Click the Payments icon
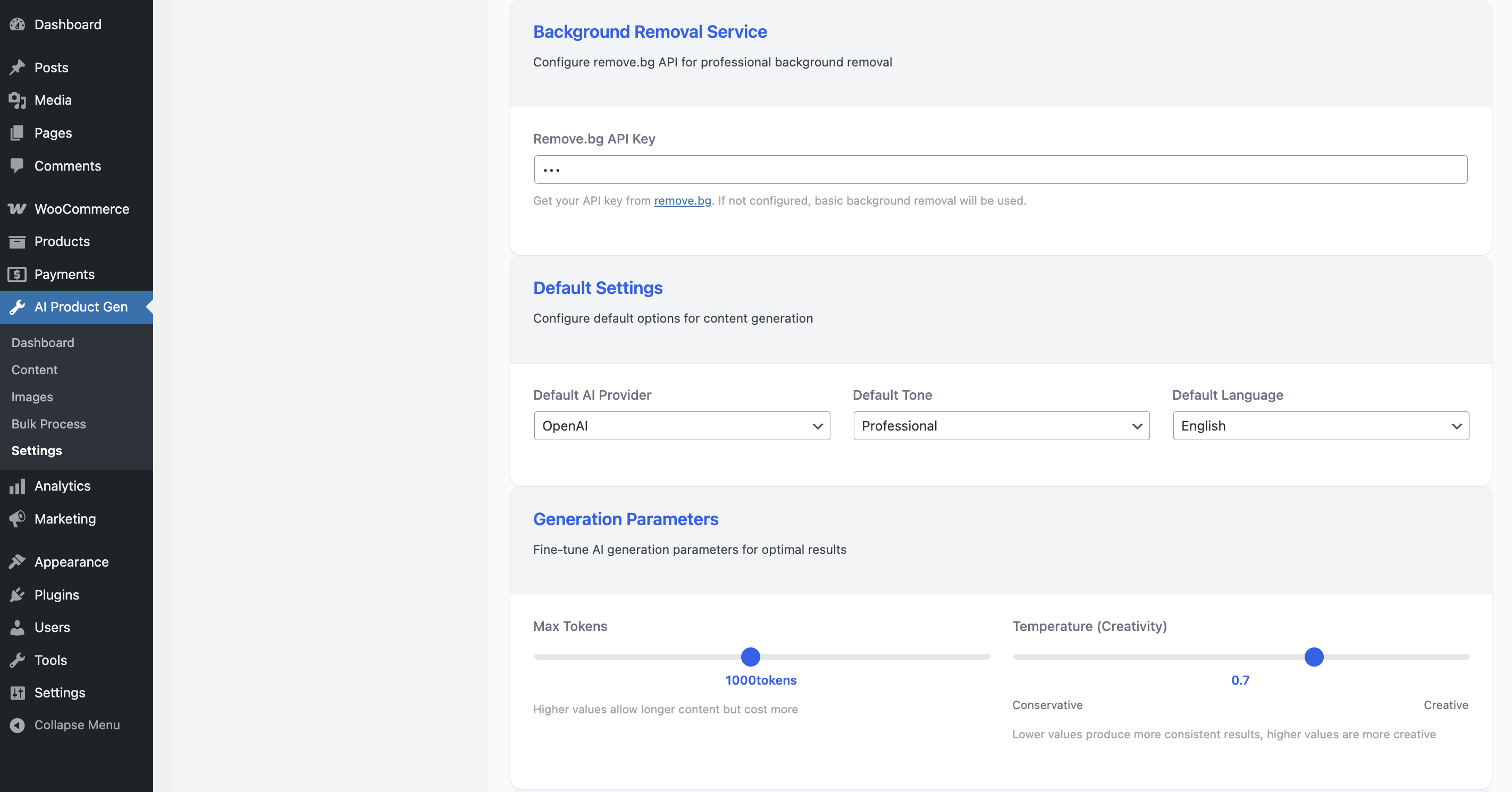This screenshot has width=1512, height=792. click(17, 274)
